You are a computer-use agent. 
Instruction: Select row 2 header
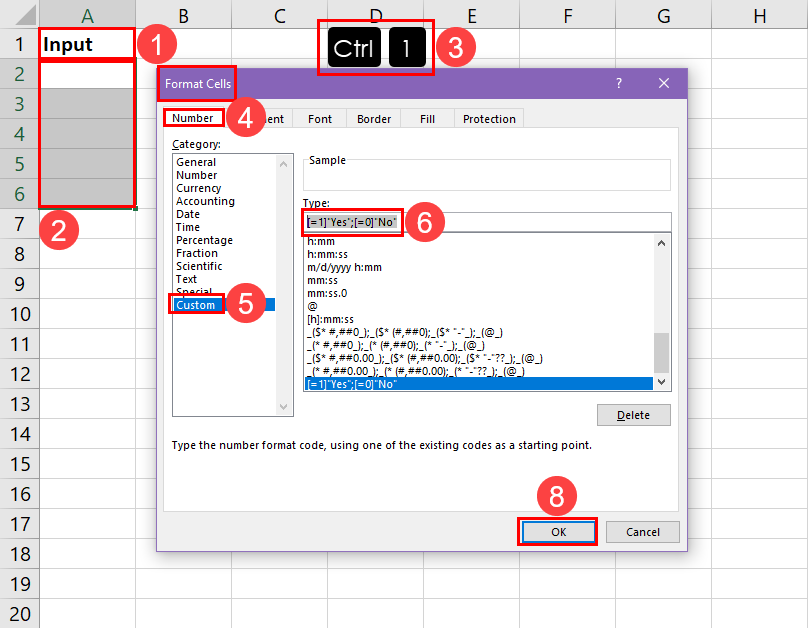coord(20,74)
